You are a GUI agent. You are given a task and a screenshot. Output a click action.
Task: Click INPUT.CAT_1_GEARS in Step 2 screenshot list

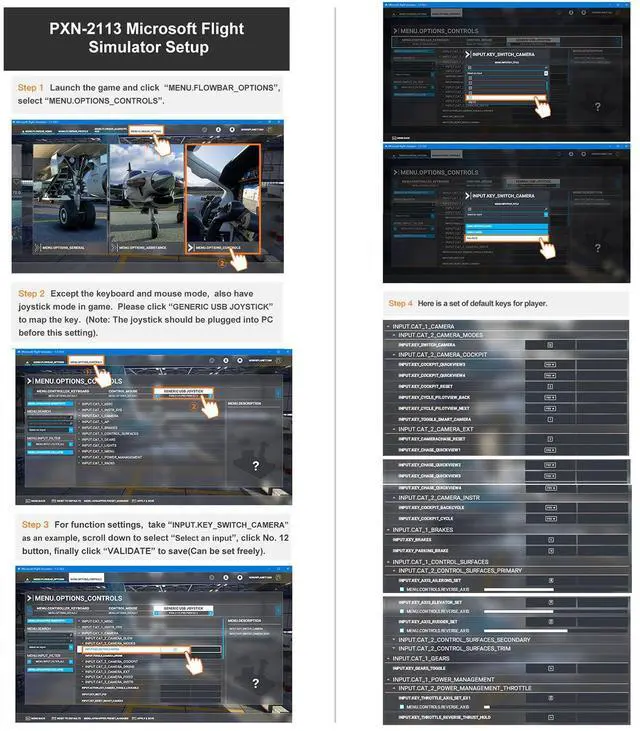coord(97,440)
